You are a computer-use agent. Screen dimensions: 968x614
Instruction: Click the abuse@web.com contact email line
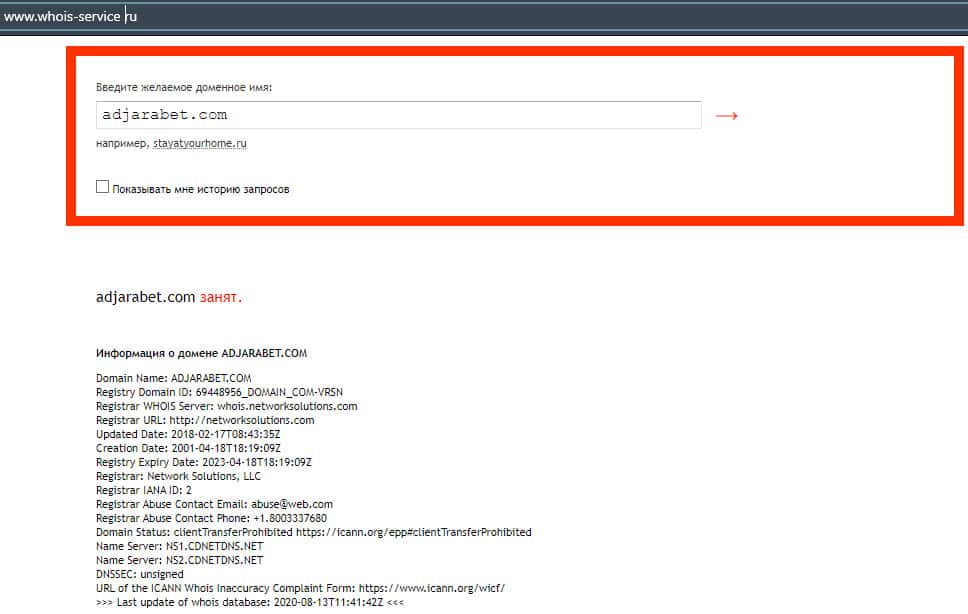pos(214,504)
